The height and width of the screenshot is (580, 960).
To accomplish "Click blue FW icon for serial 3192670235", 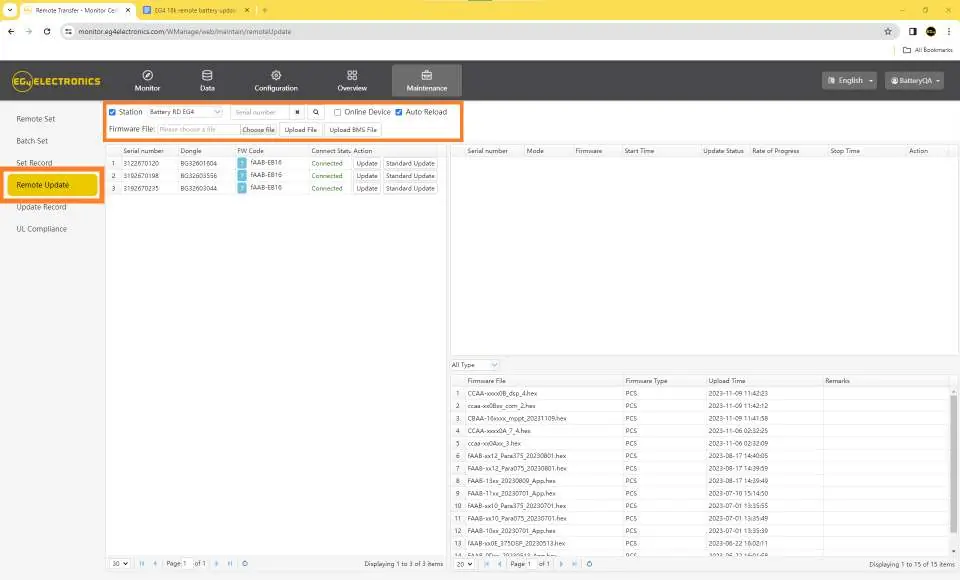I will tap(242, 188).
